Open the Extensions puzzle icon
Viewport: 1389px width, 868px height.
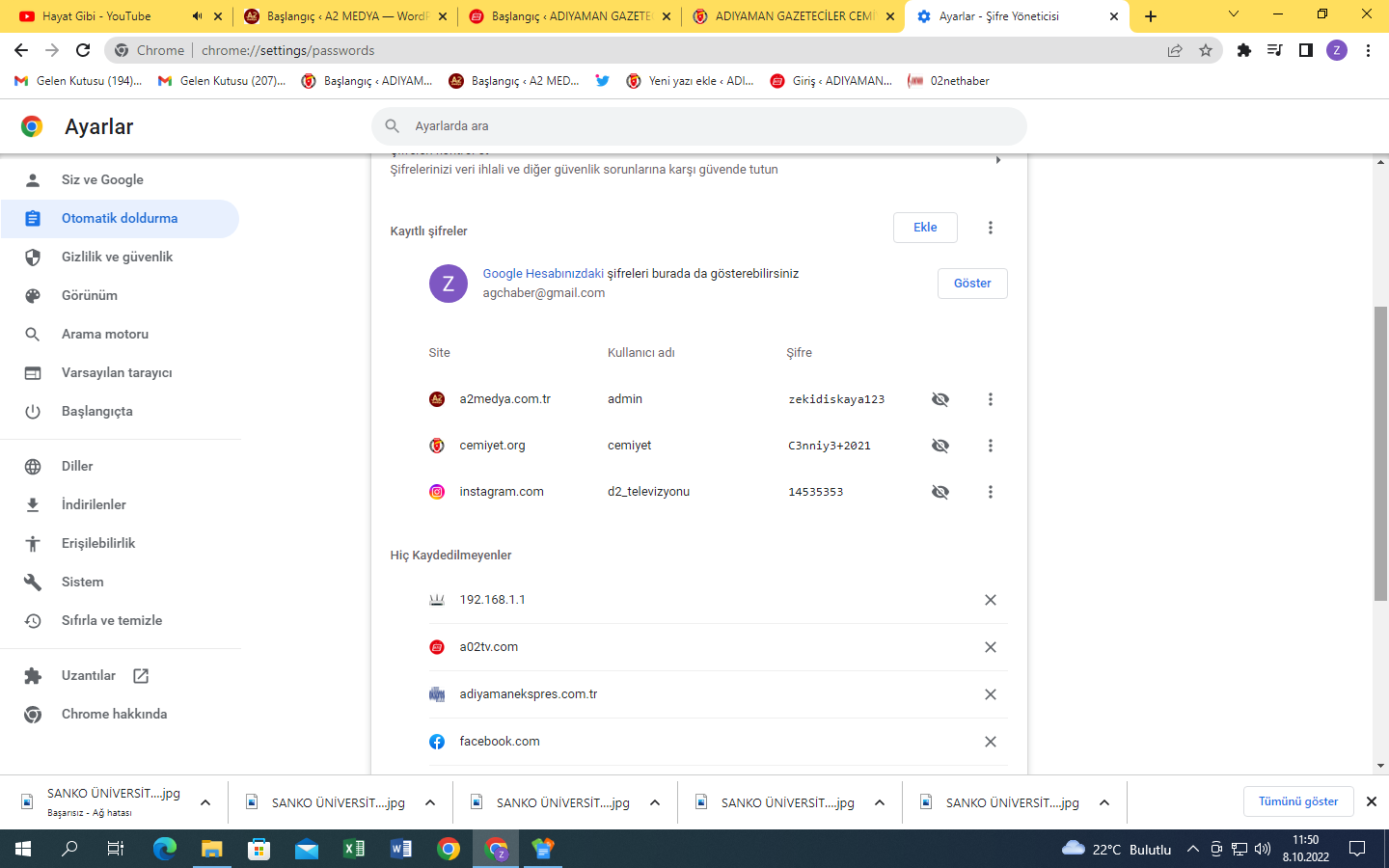click(x=1244, y=50)
